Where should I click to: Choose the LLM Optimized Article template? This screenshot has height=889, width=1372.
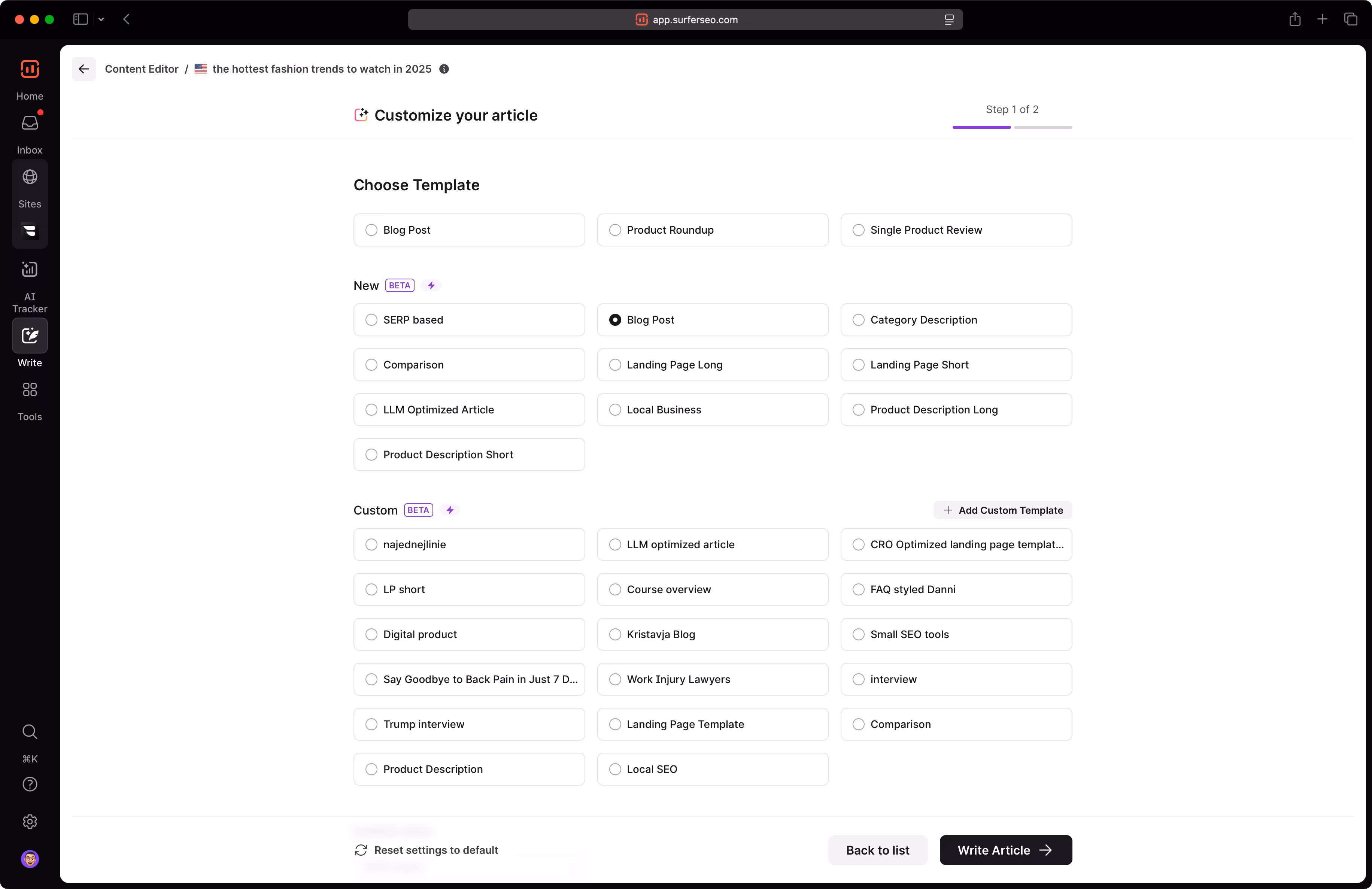(469, 410)
